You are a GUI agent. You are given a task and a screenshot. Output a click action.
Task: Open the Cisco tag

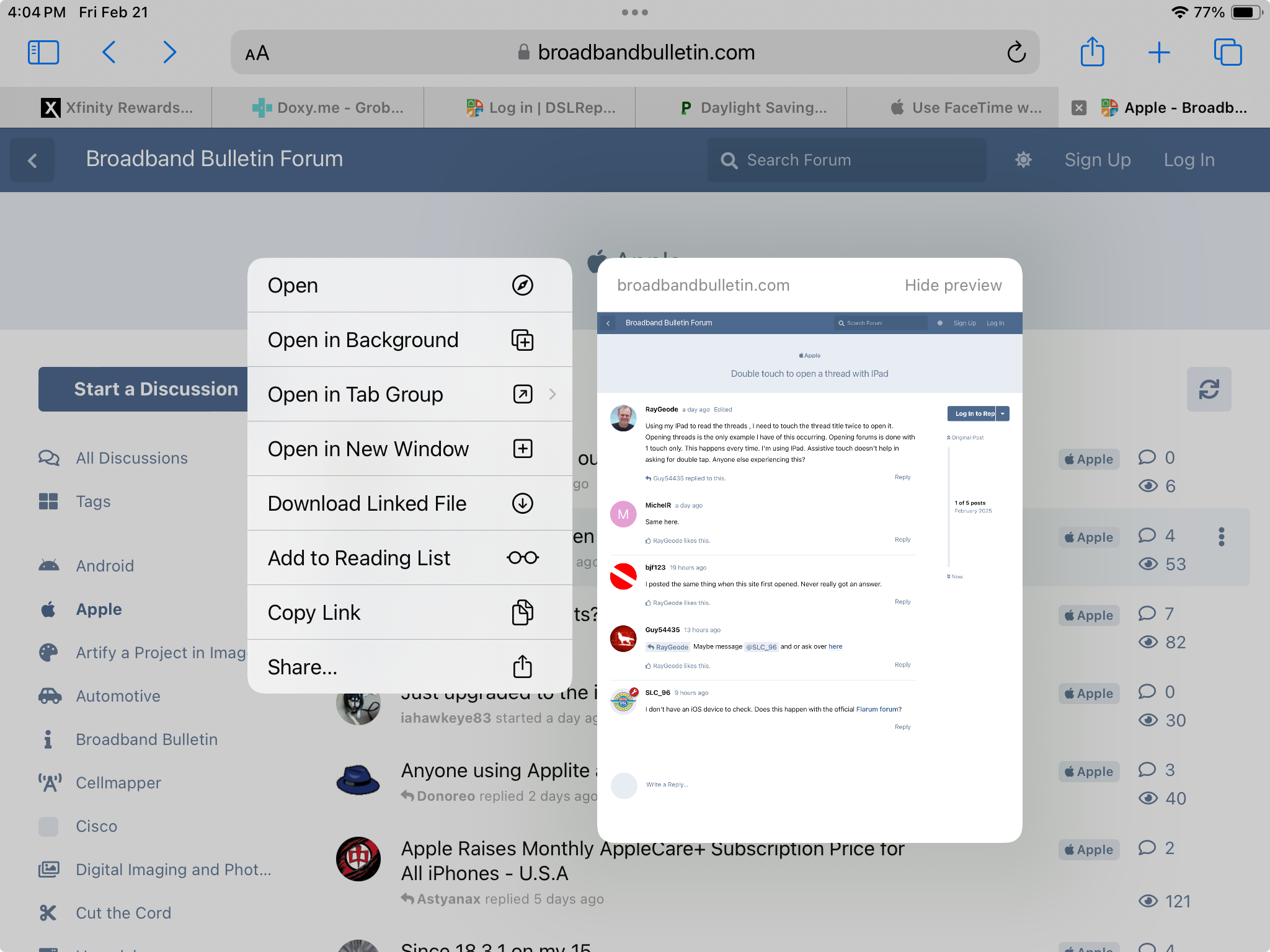(96, 826)
